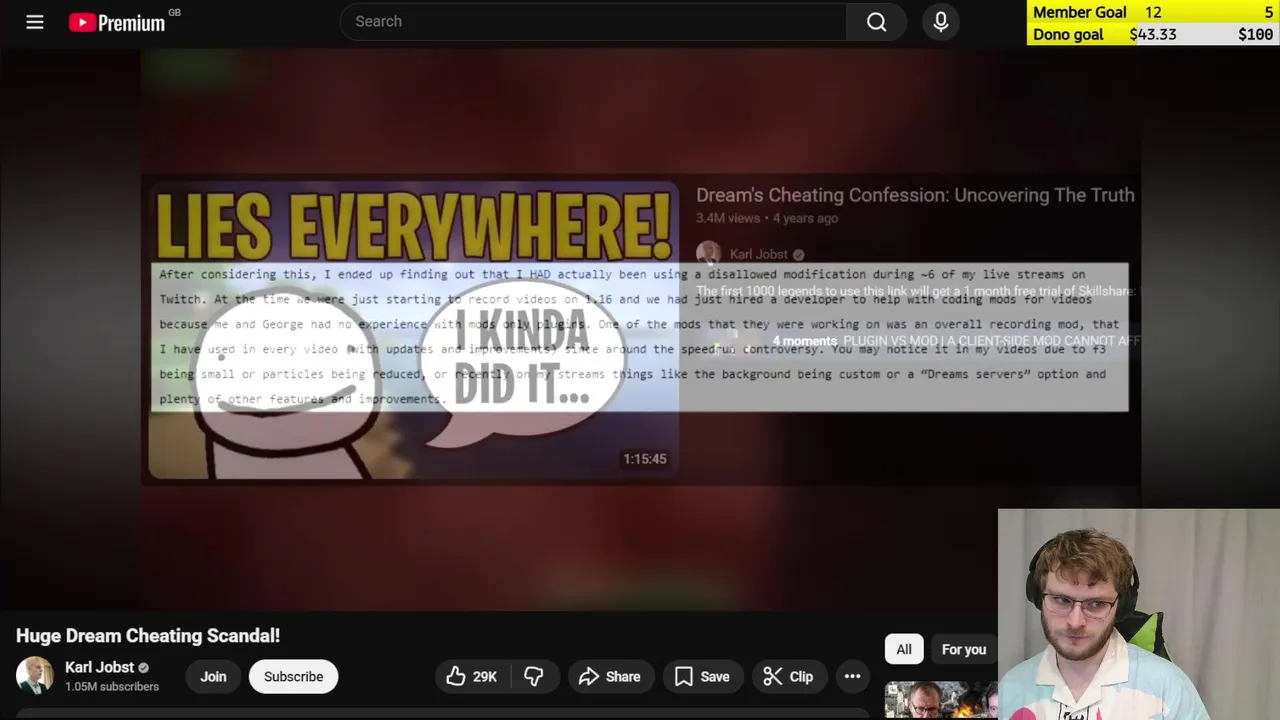The image size is (1280, 720).
Task: Open Karl Jobst channel avatar
Action: click(35, 676)
